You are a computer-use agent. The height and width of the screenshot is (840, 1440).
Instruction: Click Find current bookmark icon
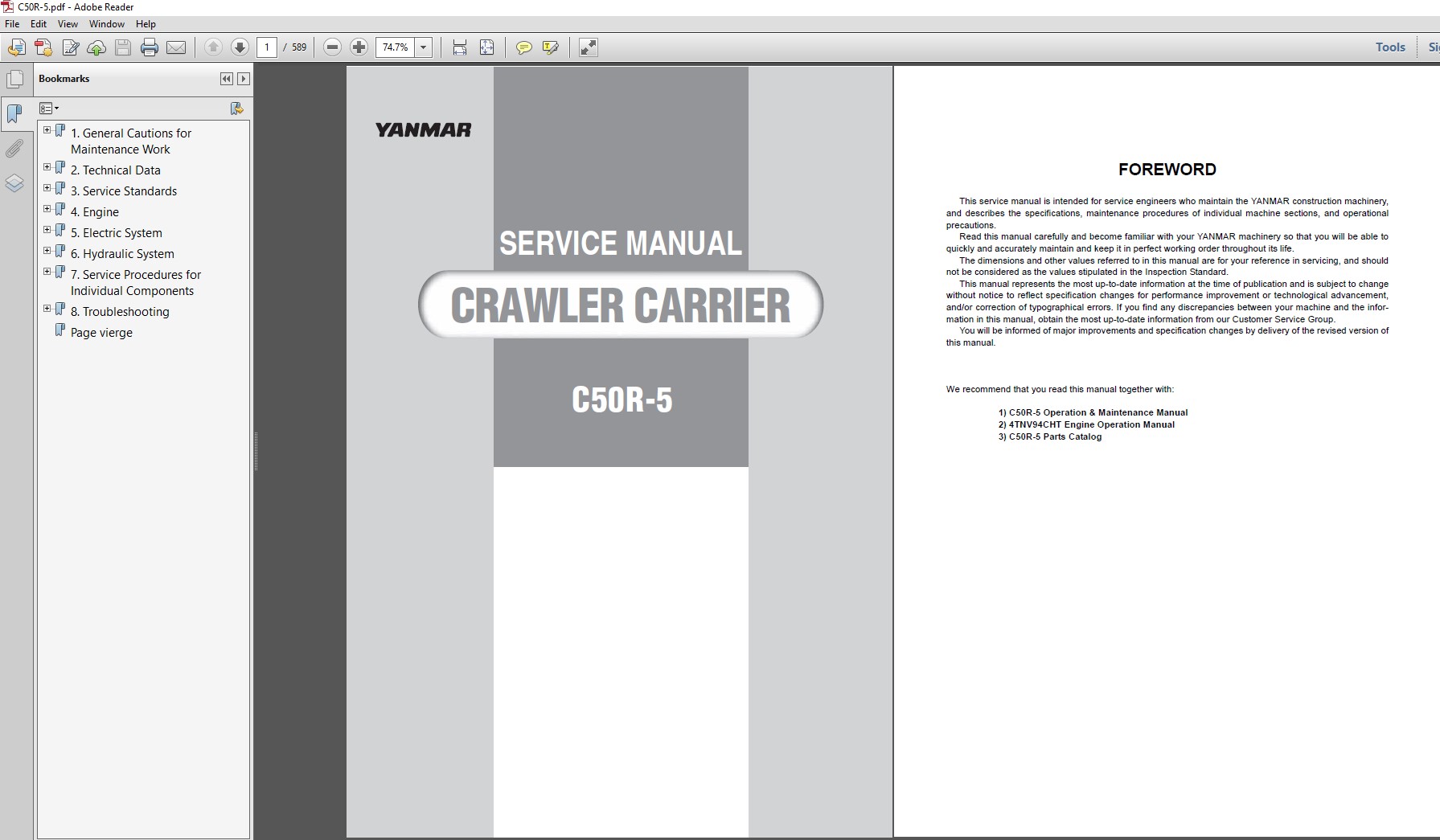(x=236, y=109)
